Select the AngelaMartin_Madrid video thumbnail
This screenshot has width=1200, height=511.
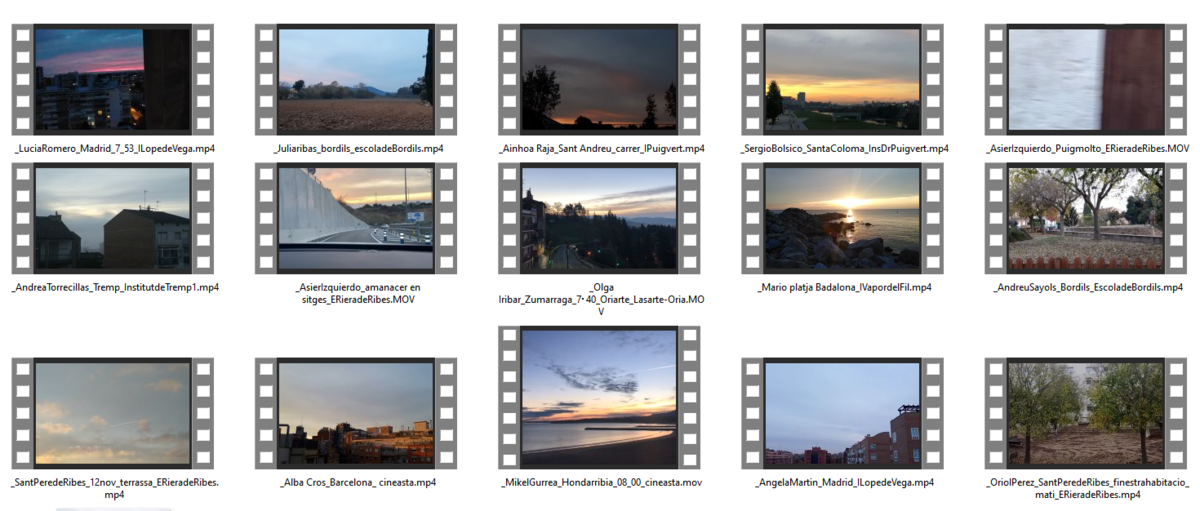tap(842, 411)
